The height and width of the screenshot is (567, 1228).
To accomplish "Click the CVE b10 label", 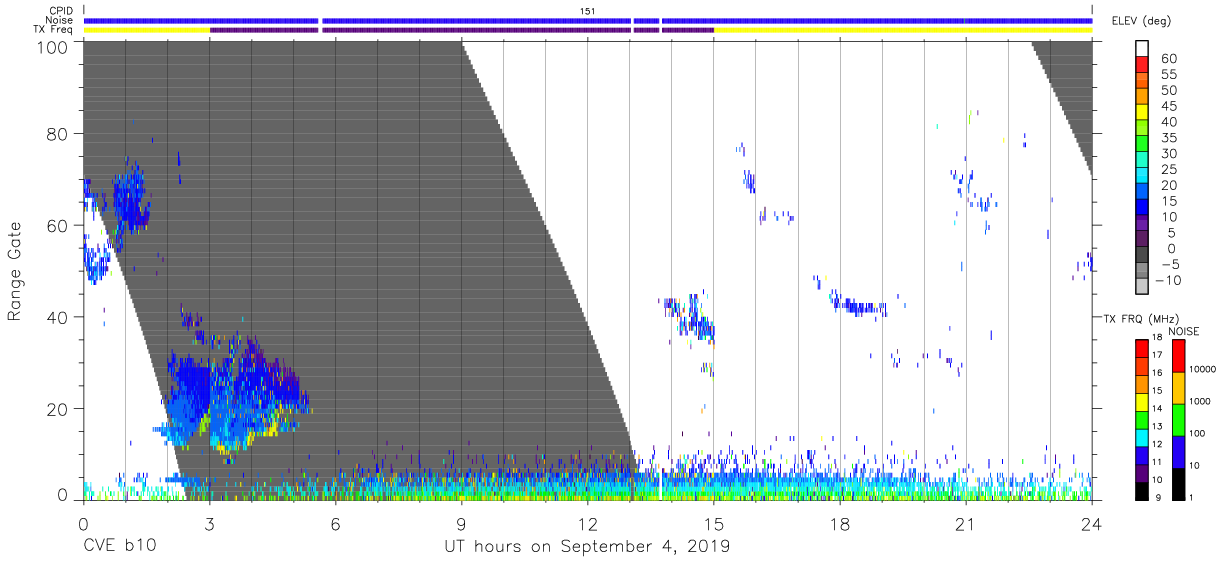I will (x=120, y=546).
